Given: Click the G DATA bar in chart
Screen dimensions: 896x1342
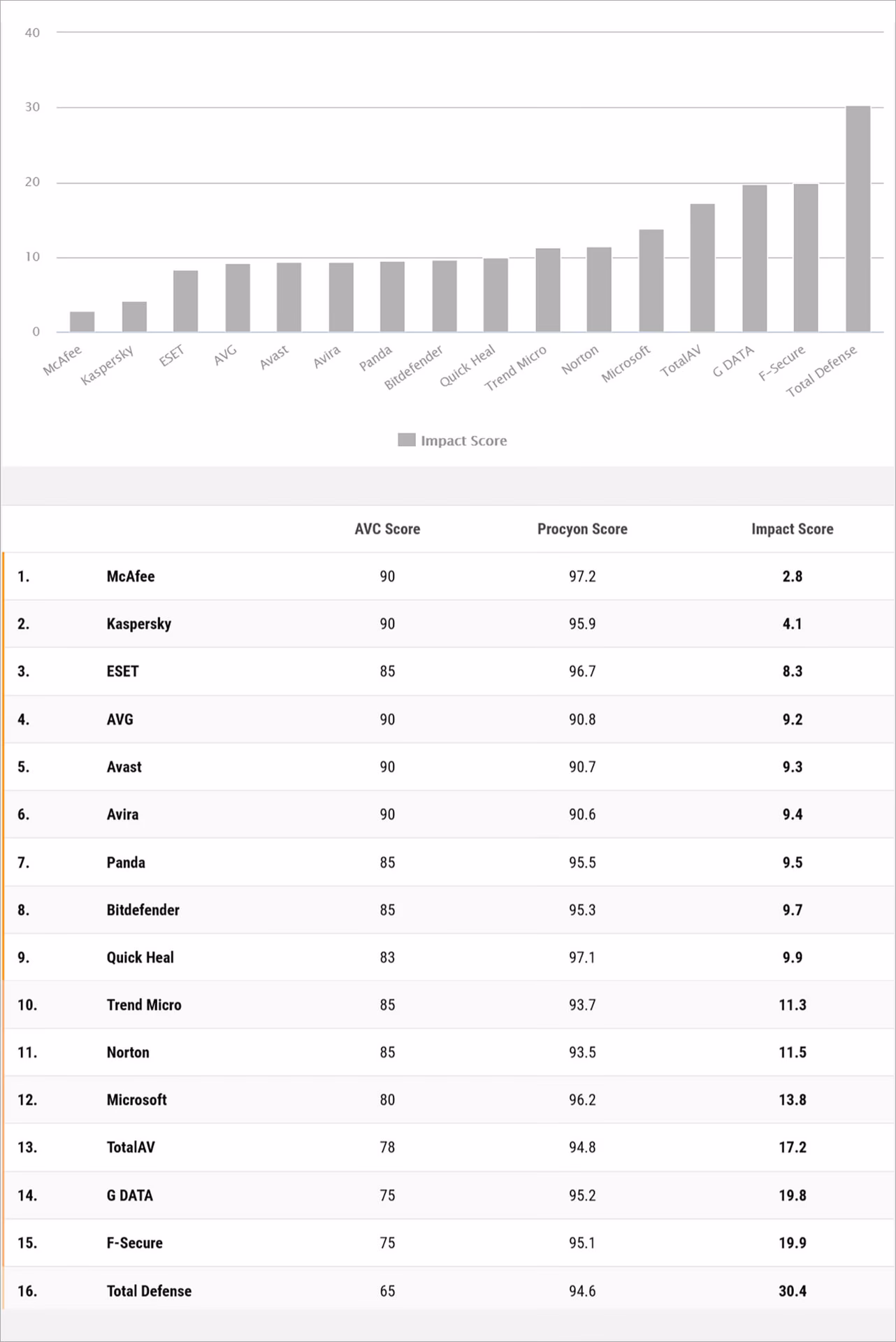Looking at the screenshot, I should click(x=755, y=258).
